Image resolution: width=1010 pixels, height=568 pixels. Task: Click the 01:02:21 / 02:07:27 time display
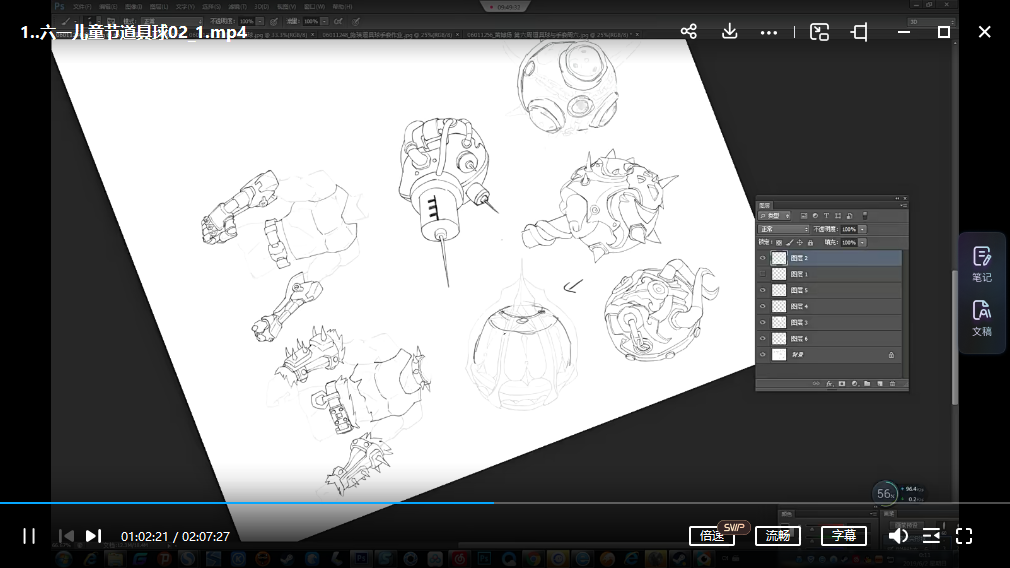pyautogui.click(x=175, y=536)
